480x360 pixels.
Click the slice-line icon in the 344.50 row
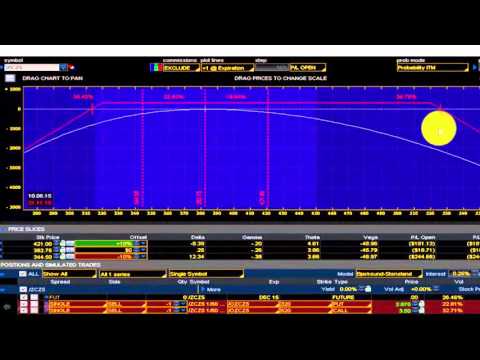tap(70, 256)
